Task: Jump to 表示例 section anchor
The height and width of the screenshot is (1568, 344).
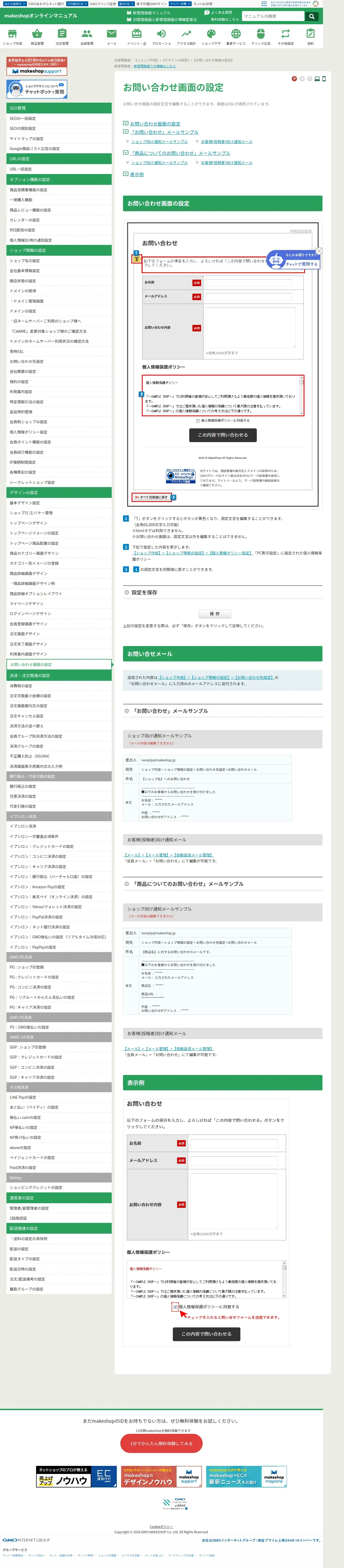Action: point(137,174)
